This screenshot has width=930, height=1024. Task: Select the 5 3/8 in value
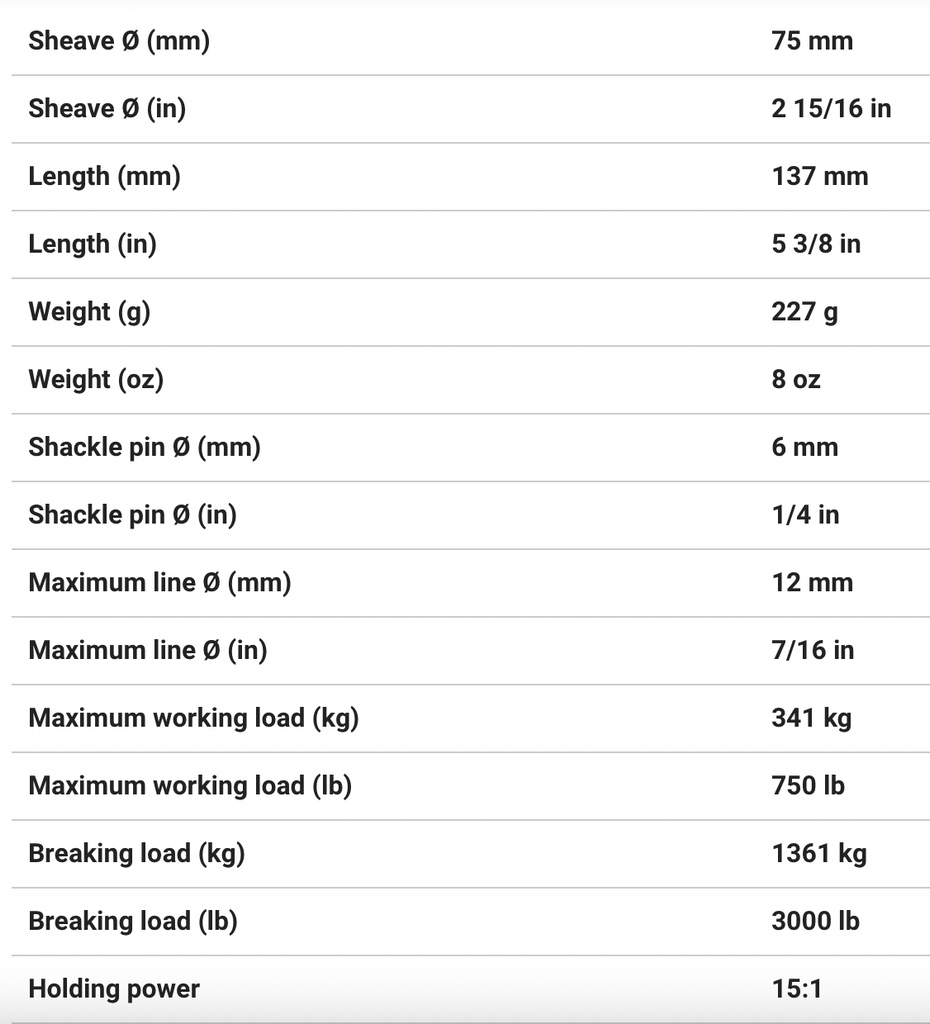(815, 244)
